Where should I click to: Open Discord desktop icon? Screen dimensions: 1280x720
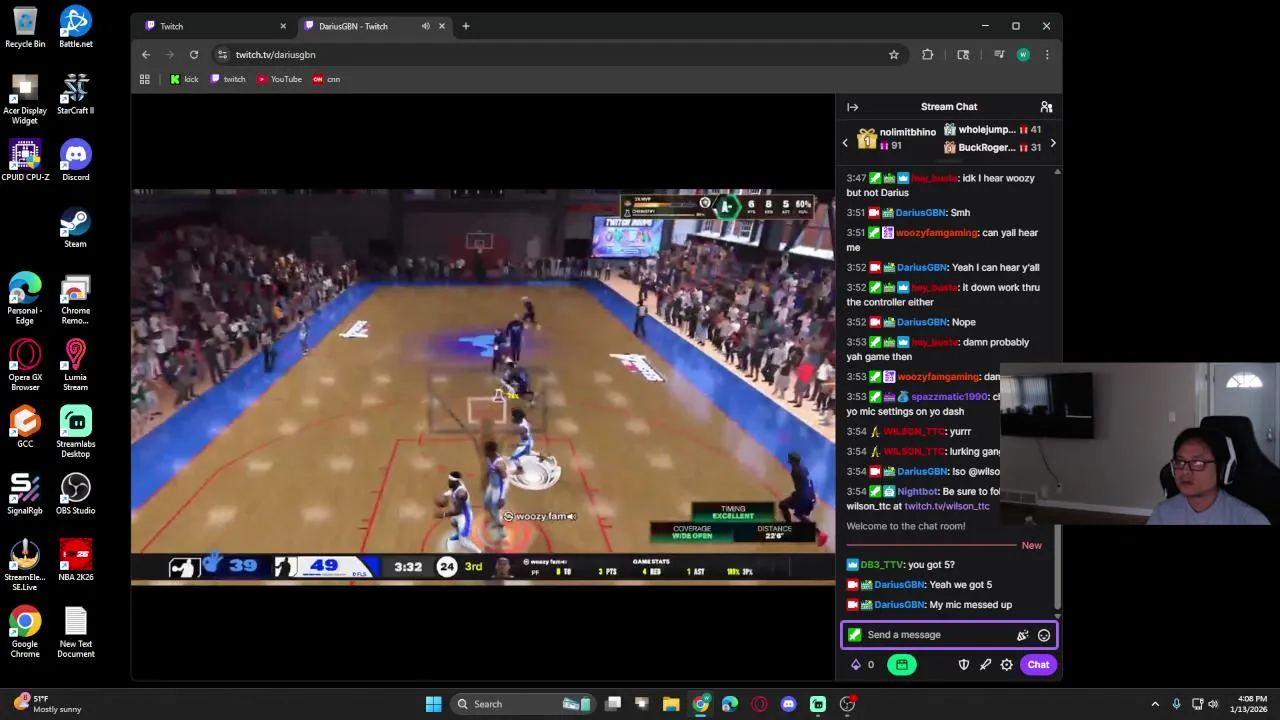76,160
